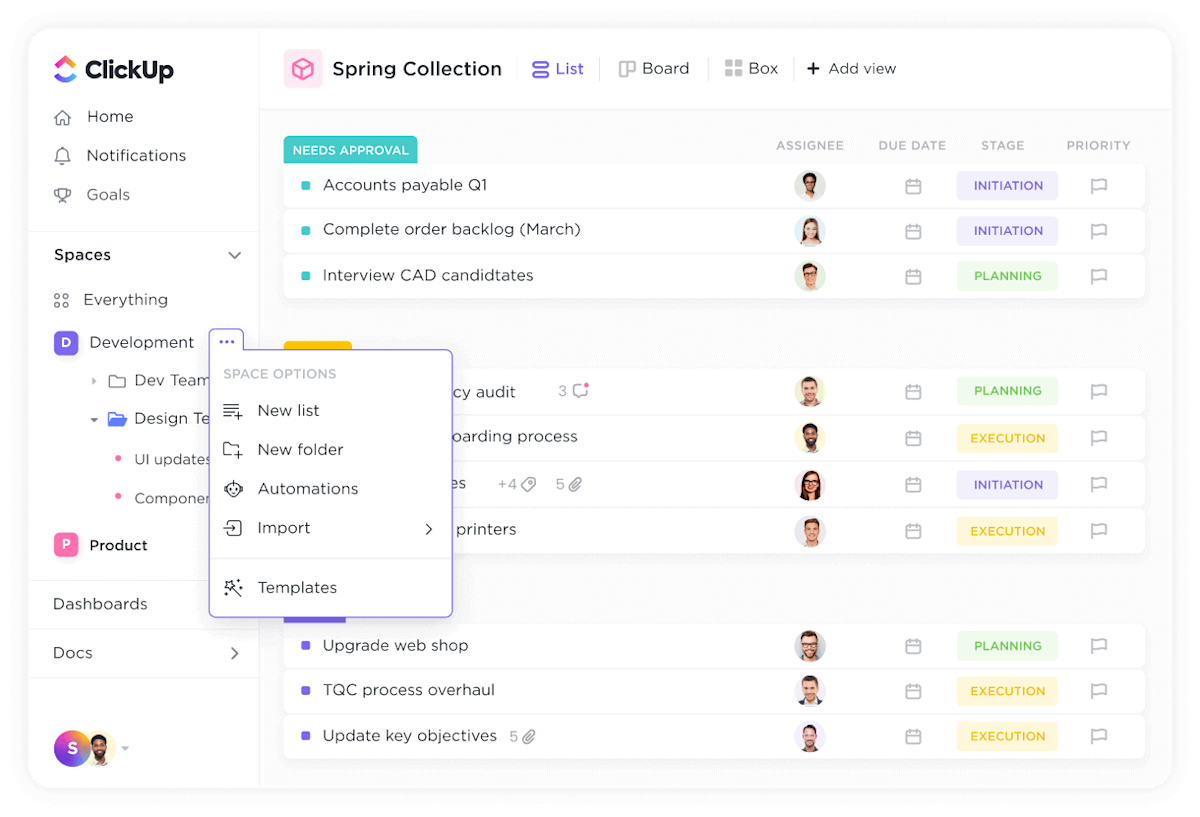Switch to the Board view tab

click(654, 68)
